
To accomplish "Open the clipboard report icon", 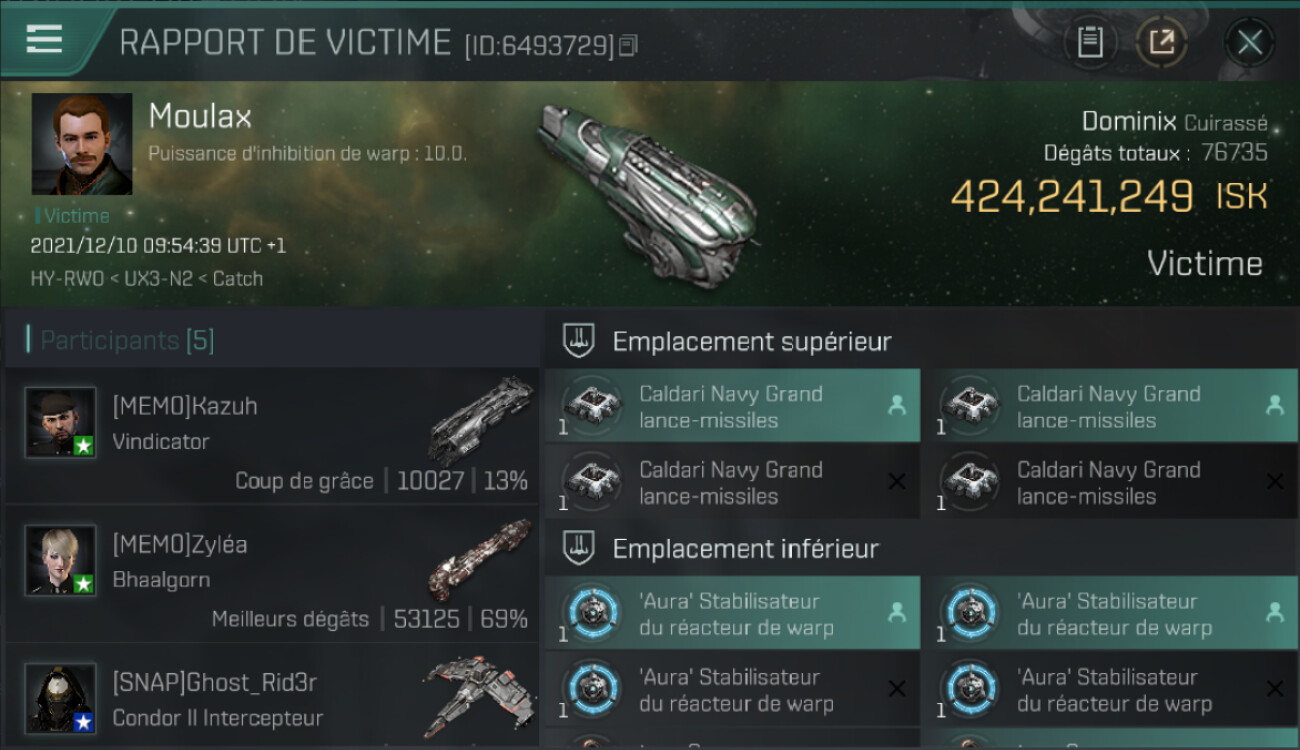I will (x=1090, y=42).
